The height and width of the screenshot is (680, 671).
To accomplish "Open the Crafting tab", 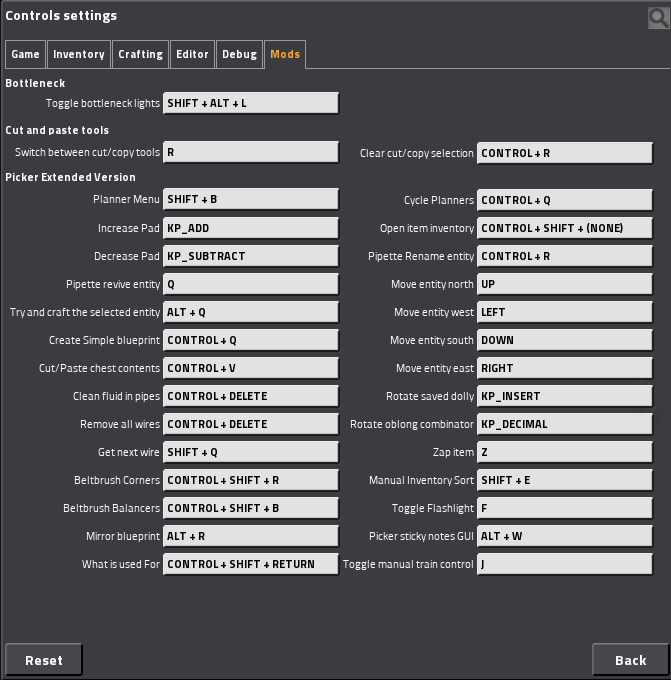I will (x=141, y=54).
